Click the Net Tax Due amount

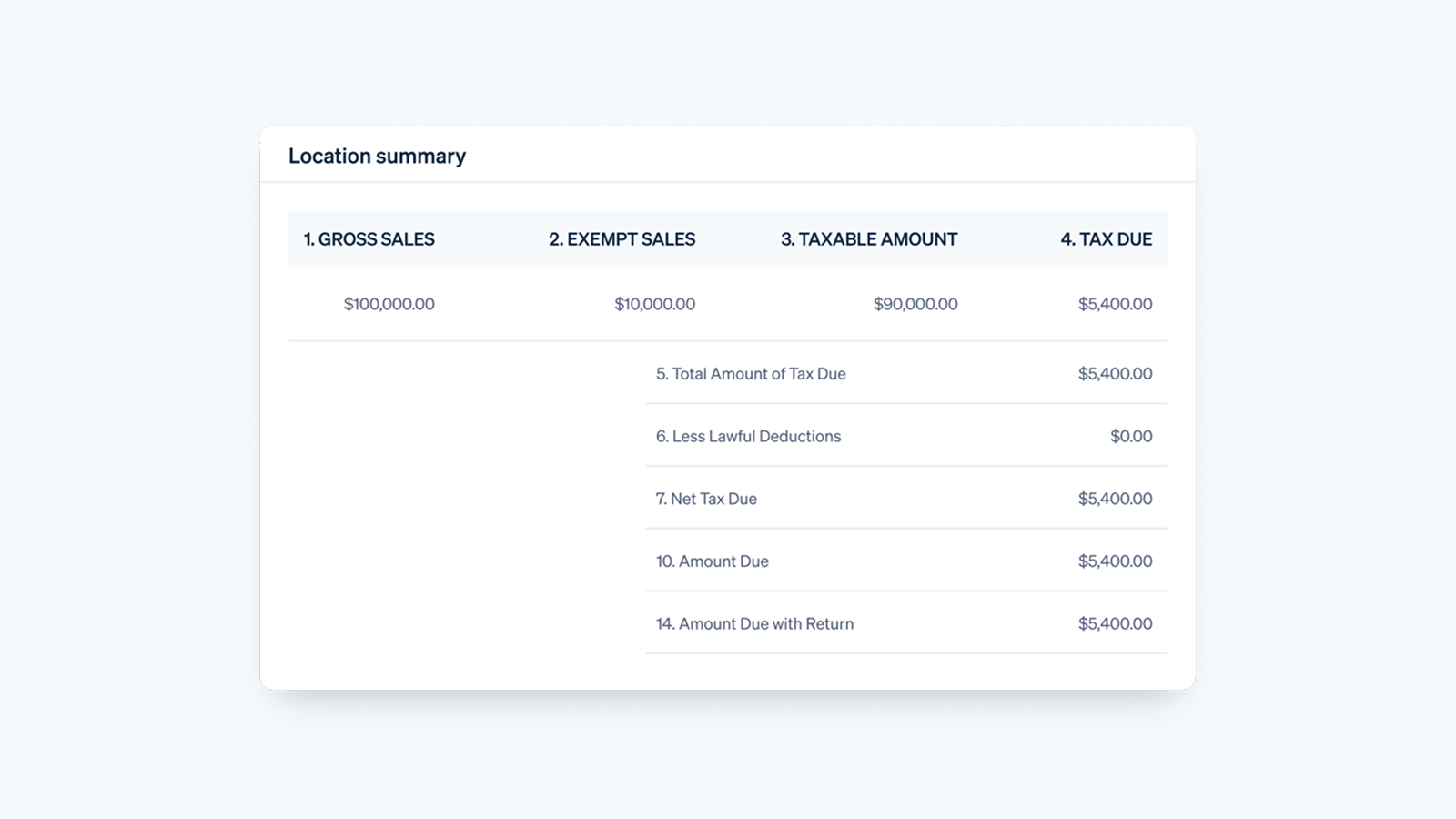click(1116, 499)
